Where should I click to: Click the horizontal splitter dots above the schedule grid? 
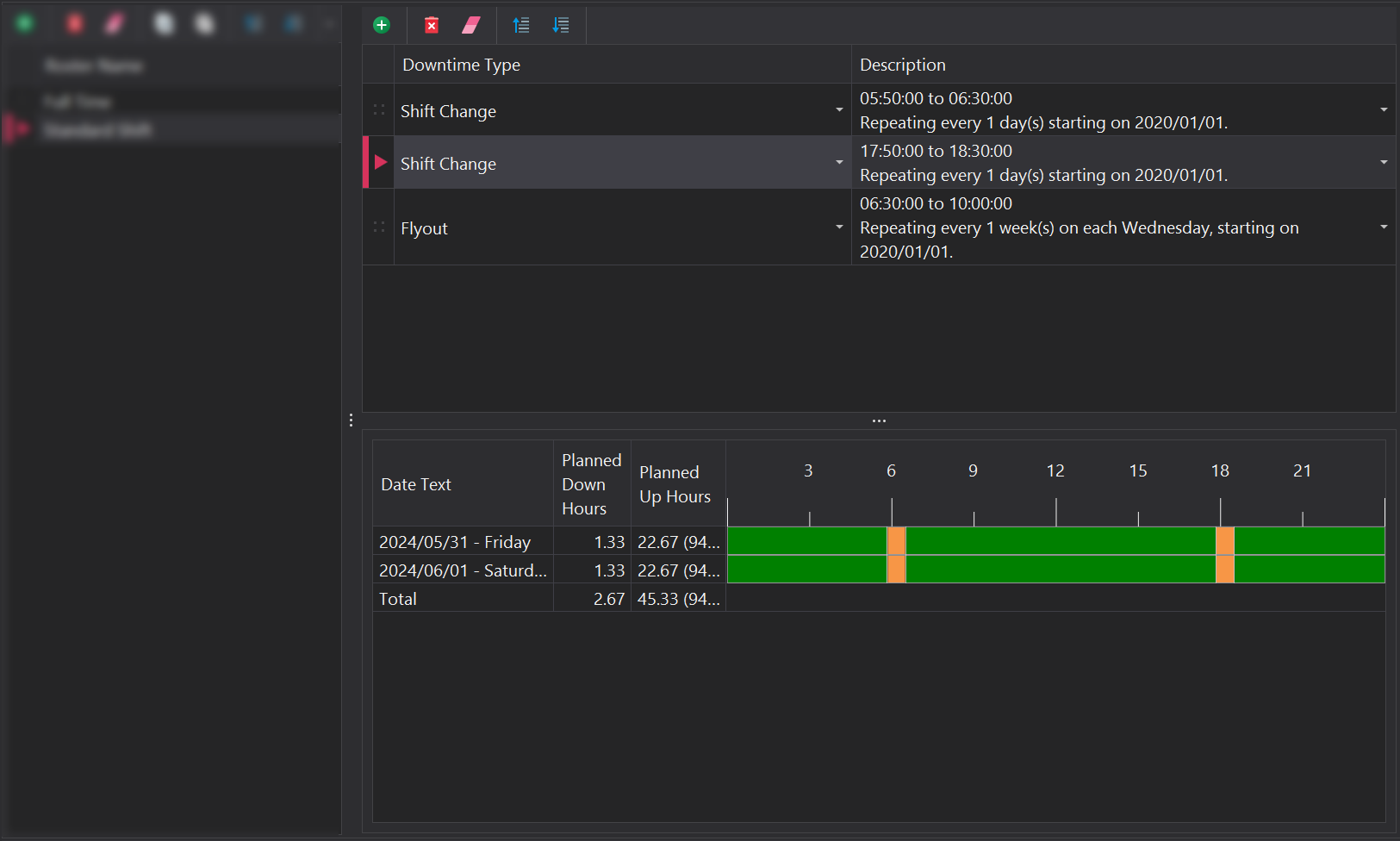pyautogui.click(x=879, y=421)
